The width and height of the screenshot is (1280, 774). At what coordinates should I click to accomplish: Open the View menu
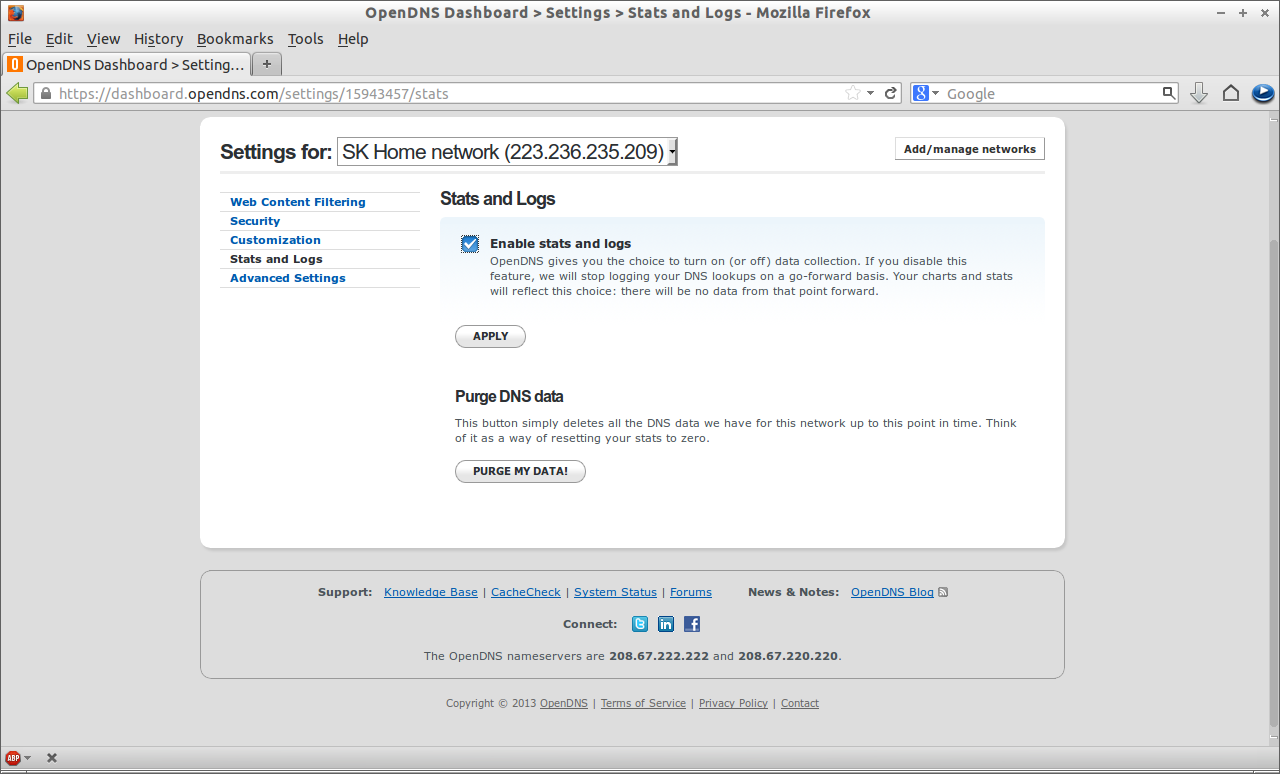point(103,39)
